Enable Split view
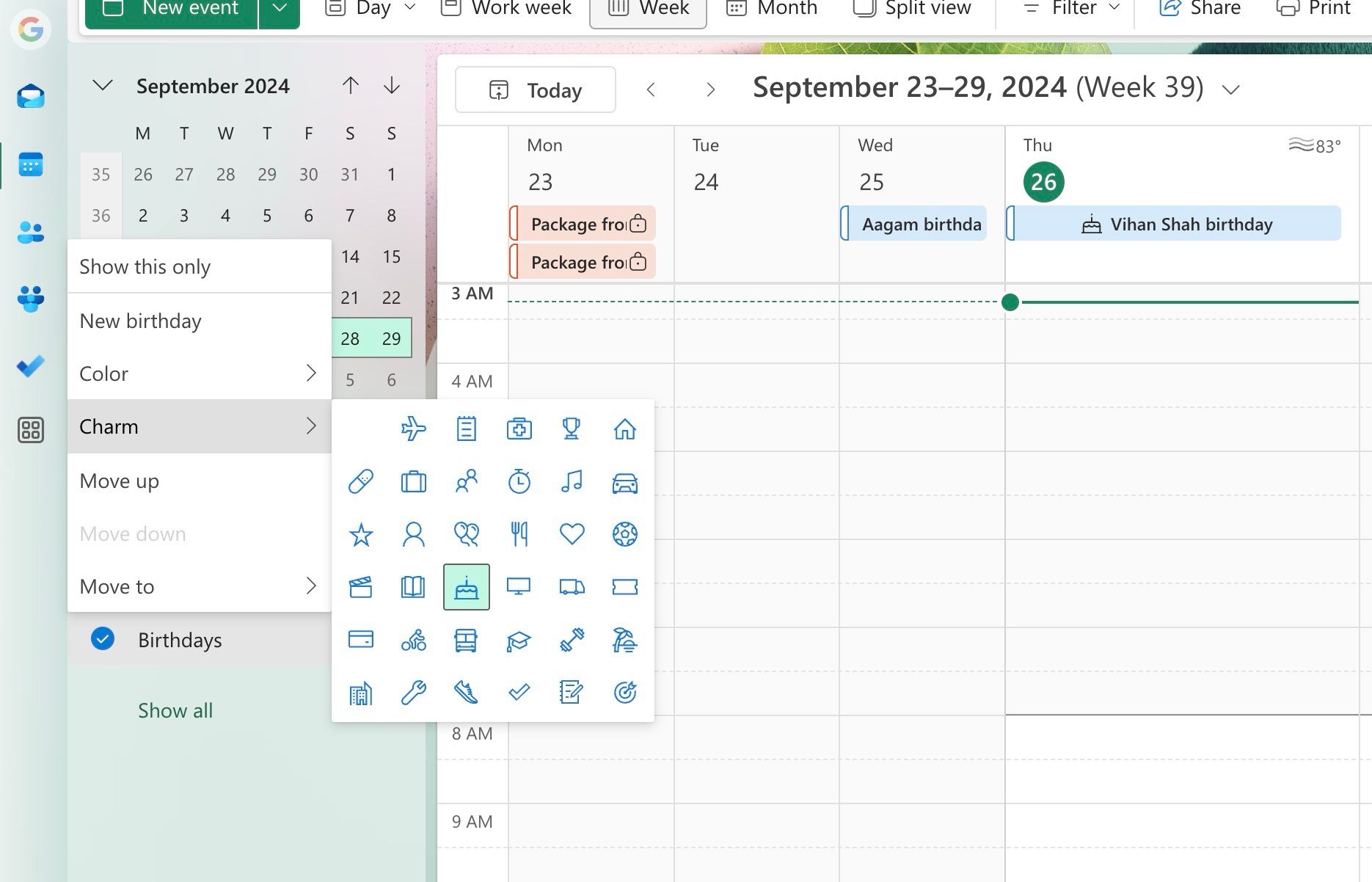This screenshot has width=1372, height=882. click(912, 8)
